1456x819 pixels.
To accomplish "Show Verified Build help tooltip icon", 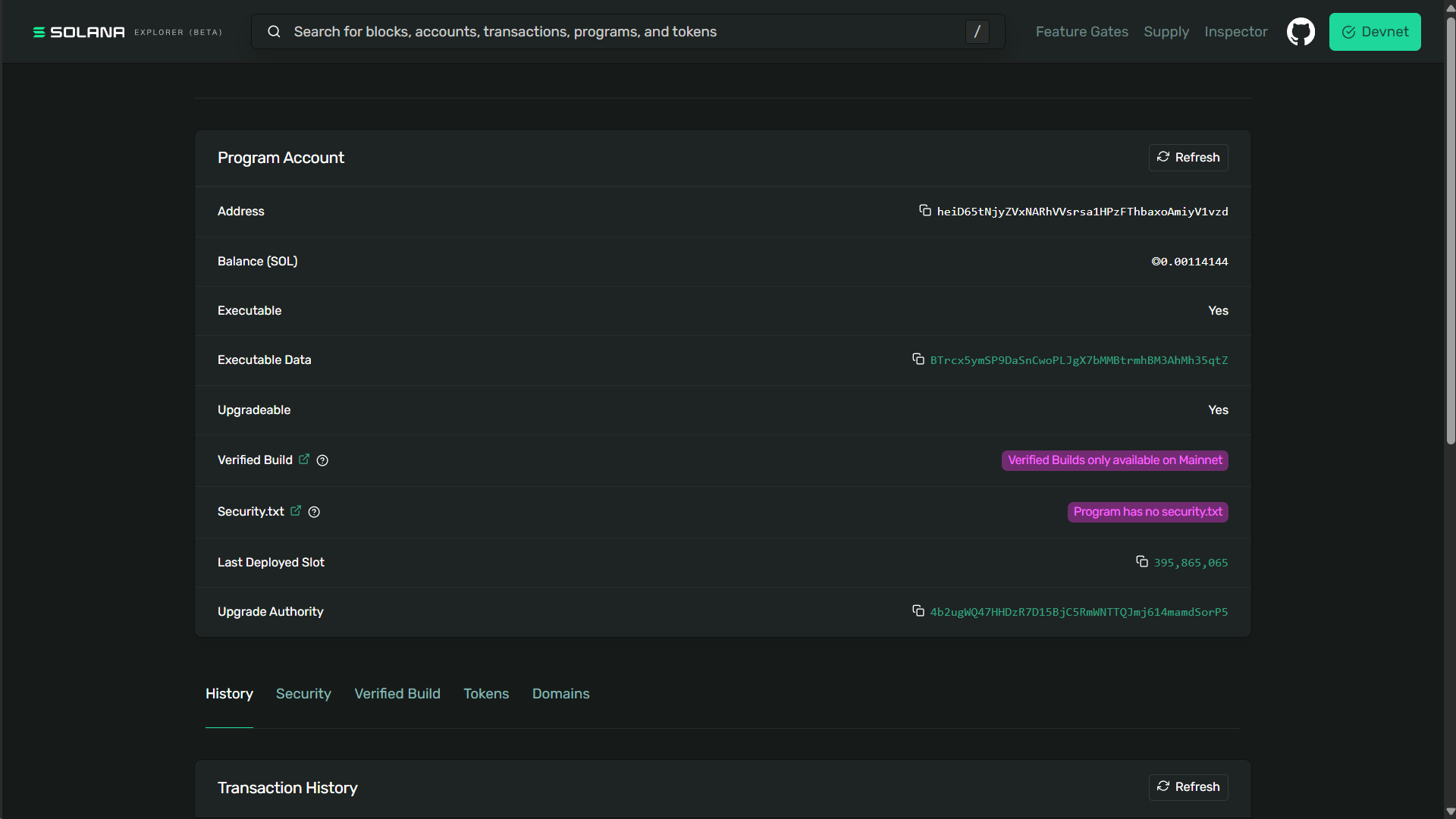I will point(322,460).
